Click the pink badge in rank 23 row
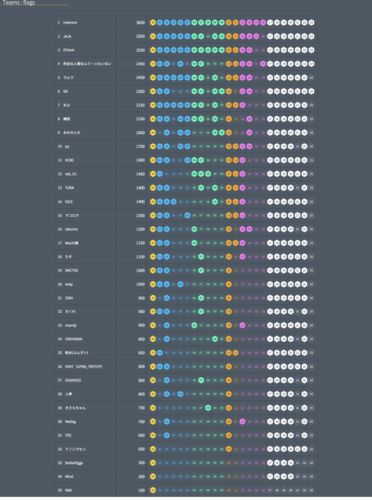Screen dimensions: 372x500 242,325
